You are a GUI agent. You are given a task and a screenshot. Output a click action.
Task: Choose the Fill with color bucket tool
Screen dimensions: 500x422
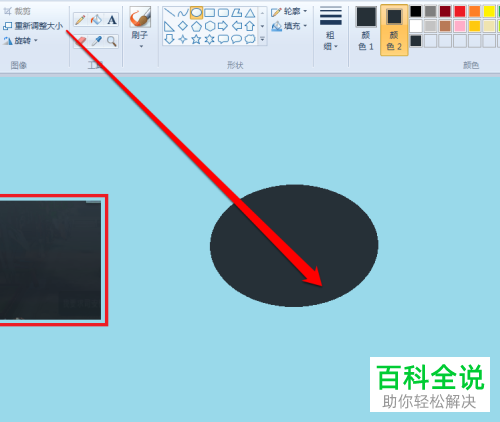pos(96,20)
